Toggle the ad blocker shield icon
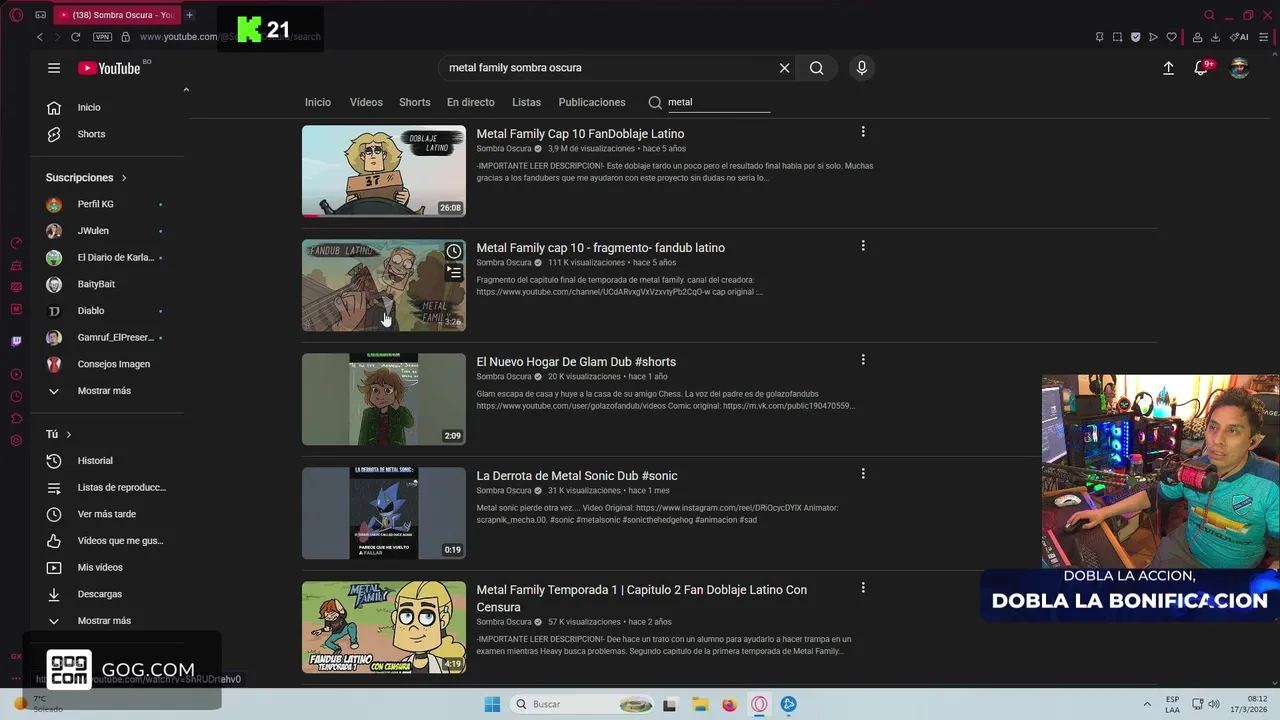This screenshot has height=720, width=1280. click(1135, 37)
